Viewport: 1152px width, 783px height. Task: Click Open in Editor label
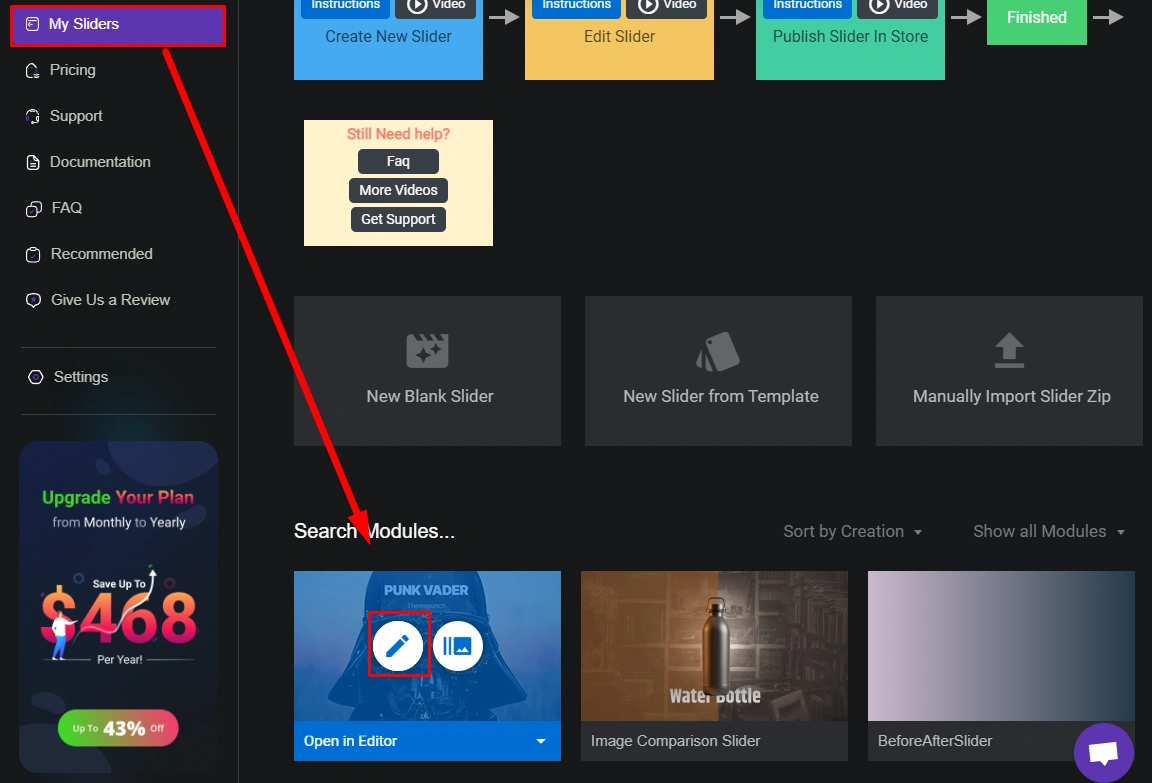tap(350, 741)
